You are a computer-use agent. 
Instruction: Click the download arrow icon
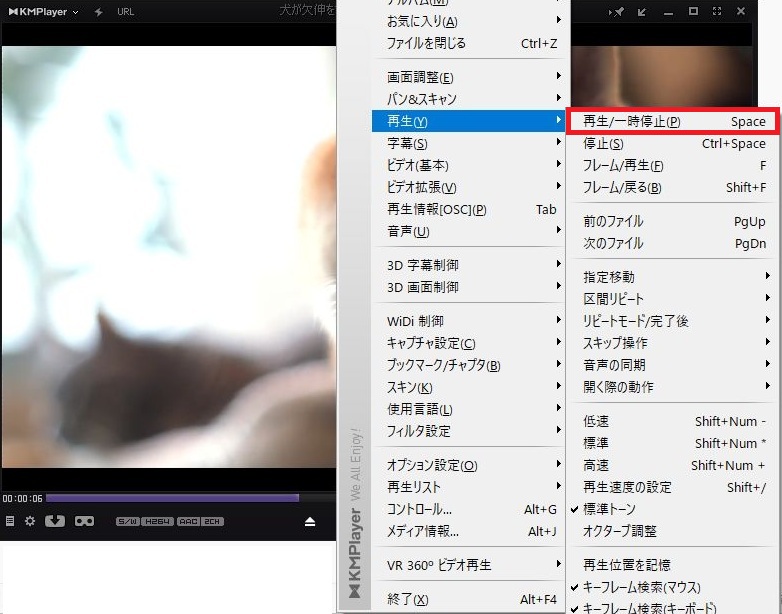(x=55, y=521)
